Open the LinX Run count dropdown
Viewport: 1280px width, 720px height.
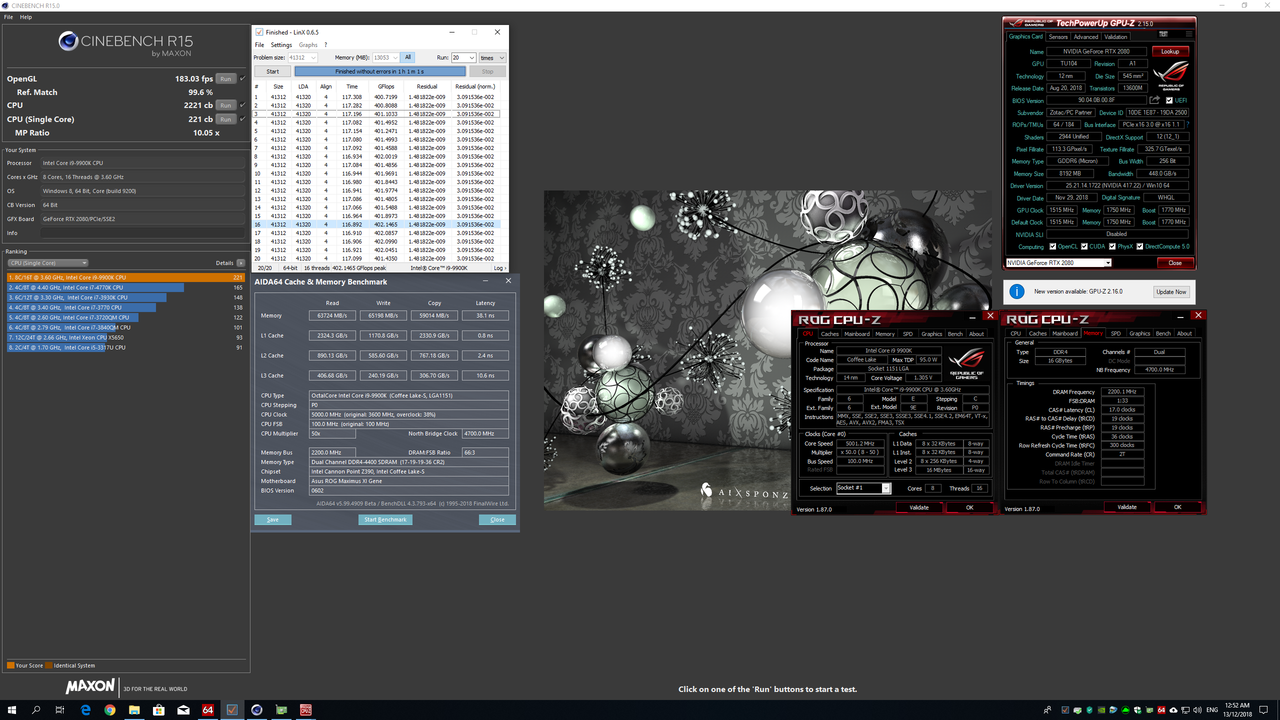[x=463, y=58]
